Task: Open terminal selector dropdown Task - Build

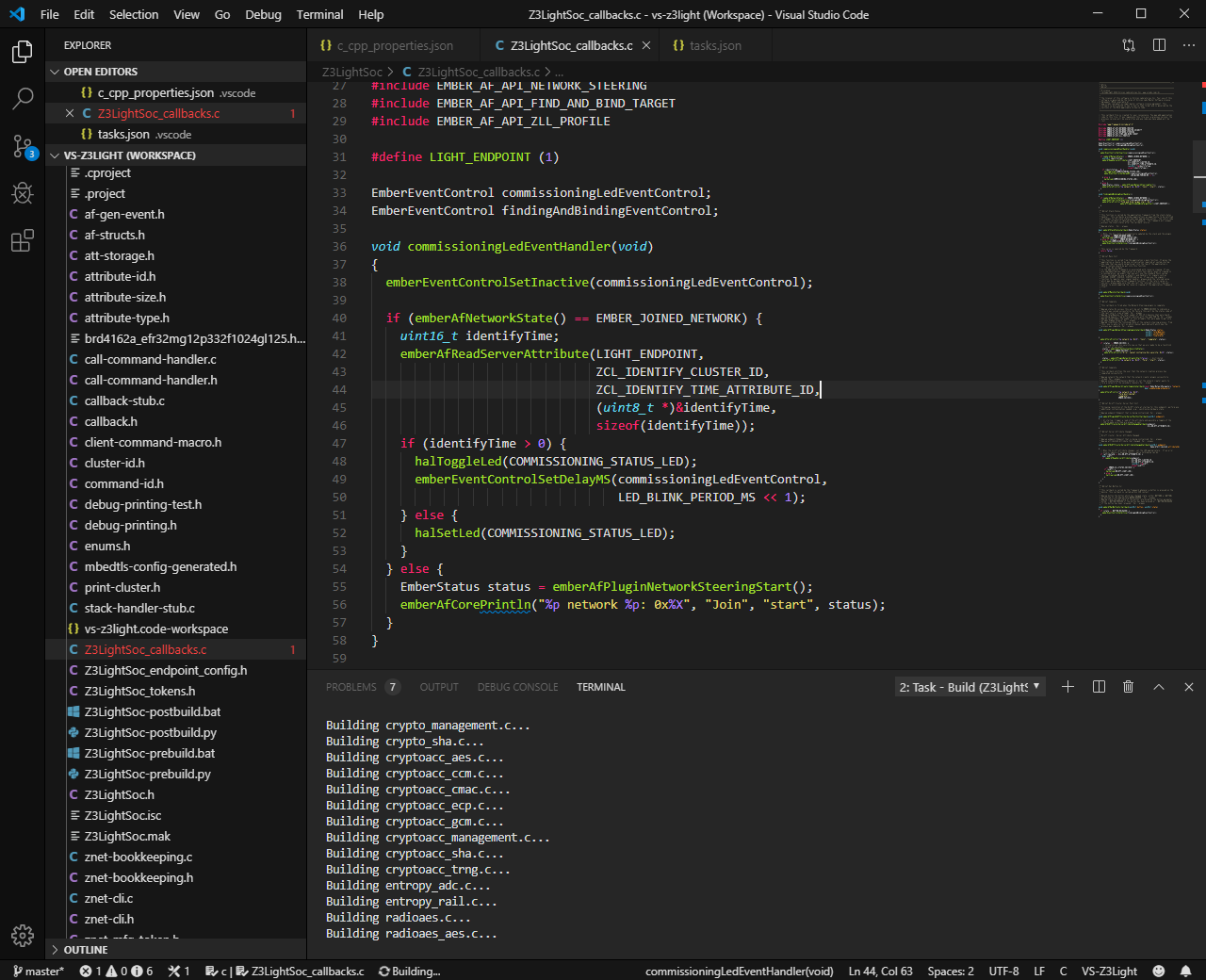Action: pos(970,687)
